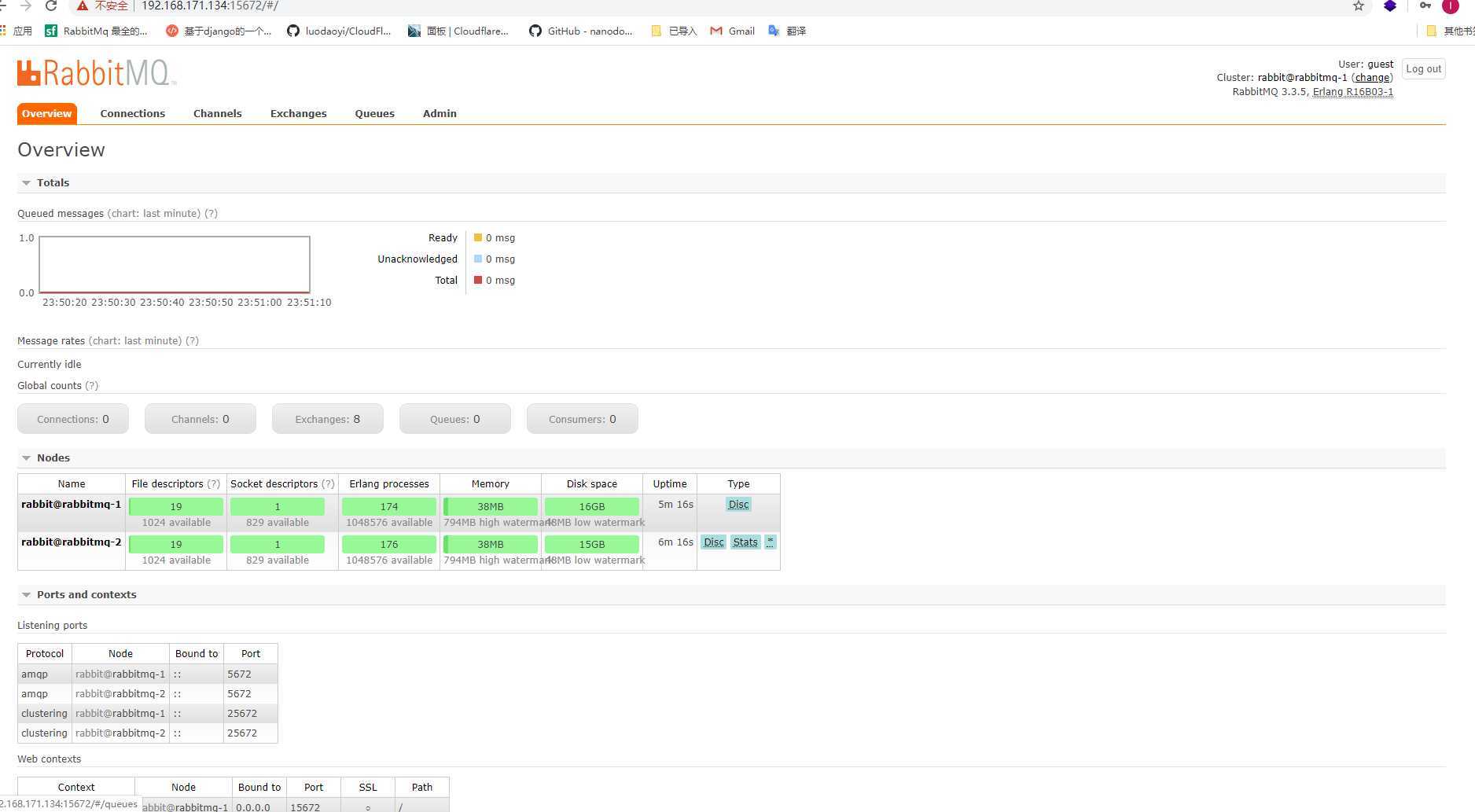Open the luodaoyi/CloudFl bookmark
1475x812 pixels.
pos(339,31)
